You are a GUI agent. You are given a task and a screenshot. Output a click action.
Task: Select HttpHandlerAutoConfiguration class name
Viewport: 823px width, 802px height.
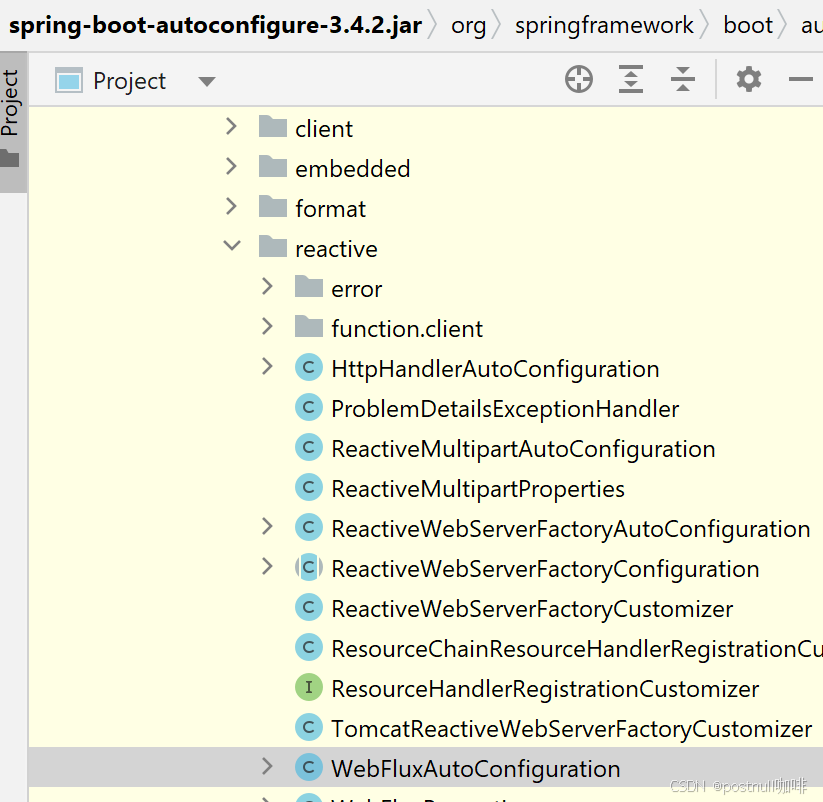tap(495, 369)
